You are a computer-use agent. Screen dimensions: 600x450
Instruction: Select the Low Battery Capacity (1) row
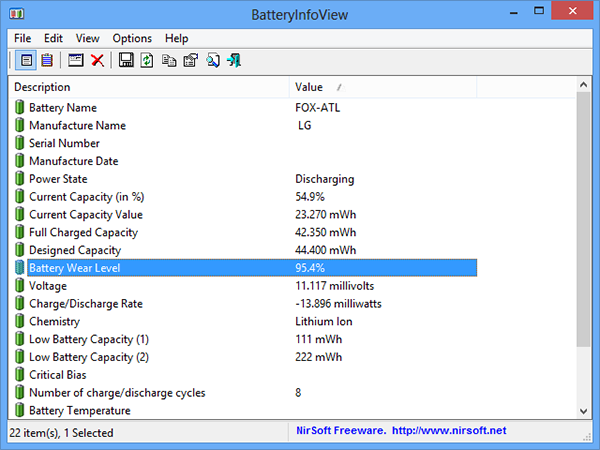click(x=243, y=339)
